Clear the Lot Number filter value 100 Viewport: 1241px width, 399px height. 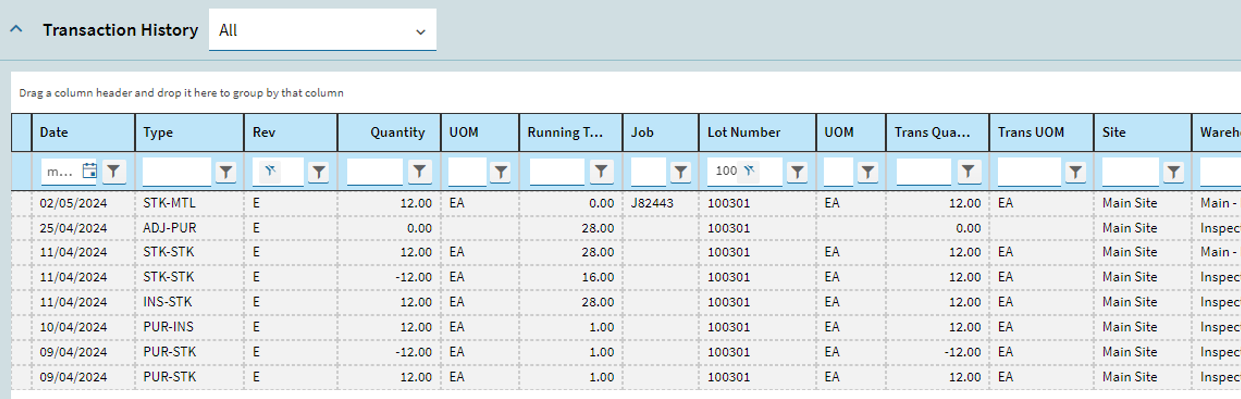[x=749, y=172]
